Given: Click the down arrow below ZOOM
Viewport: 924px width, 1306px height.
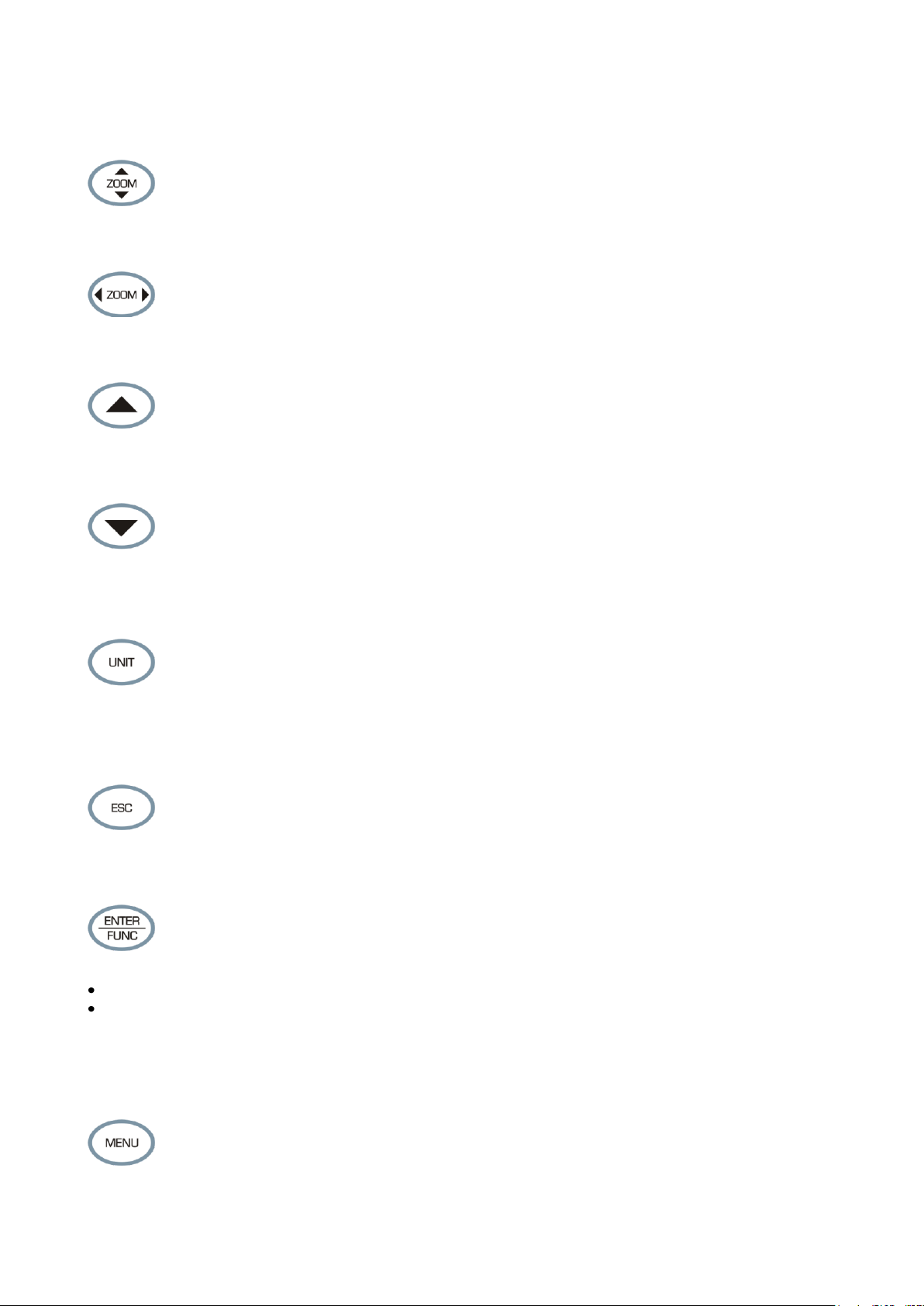Looking at the screenshot, I should [x=122, y=195].
